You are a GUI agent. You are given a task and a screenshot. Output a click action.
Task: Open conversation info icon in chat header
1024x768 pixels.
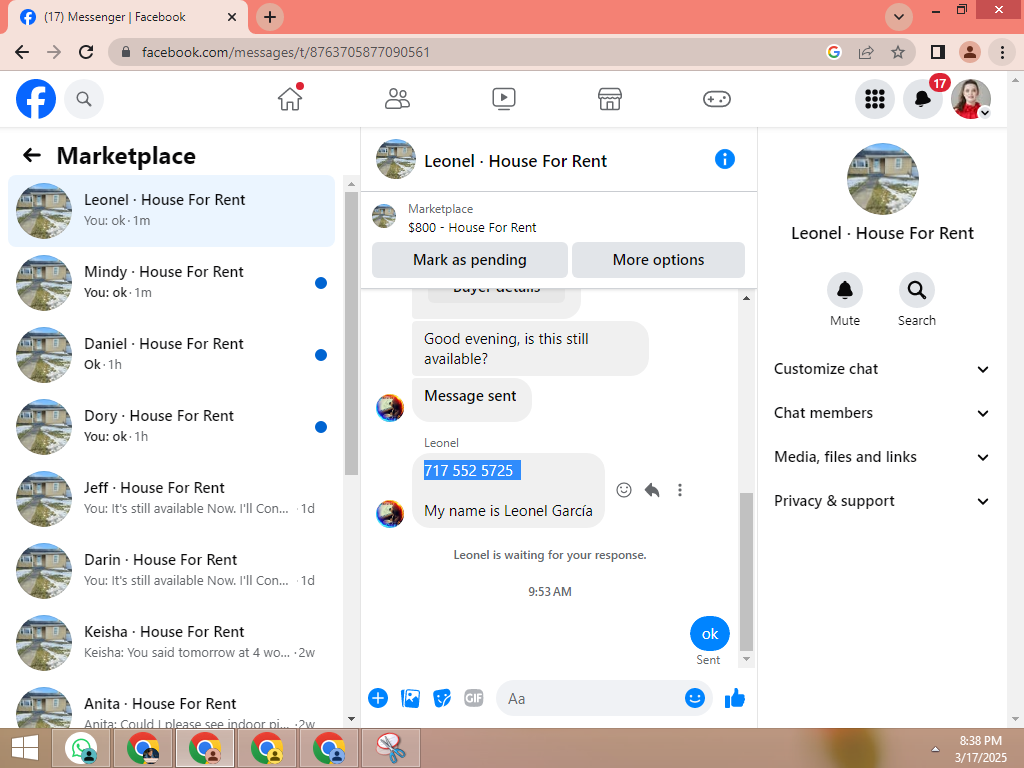point(724,159)
